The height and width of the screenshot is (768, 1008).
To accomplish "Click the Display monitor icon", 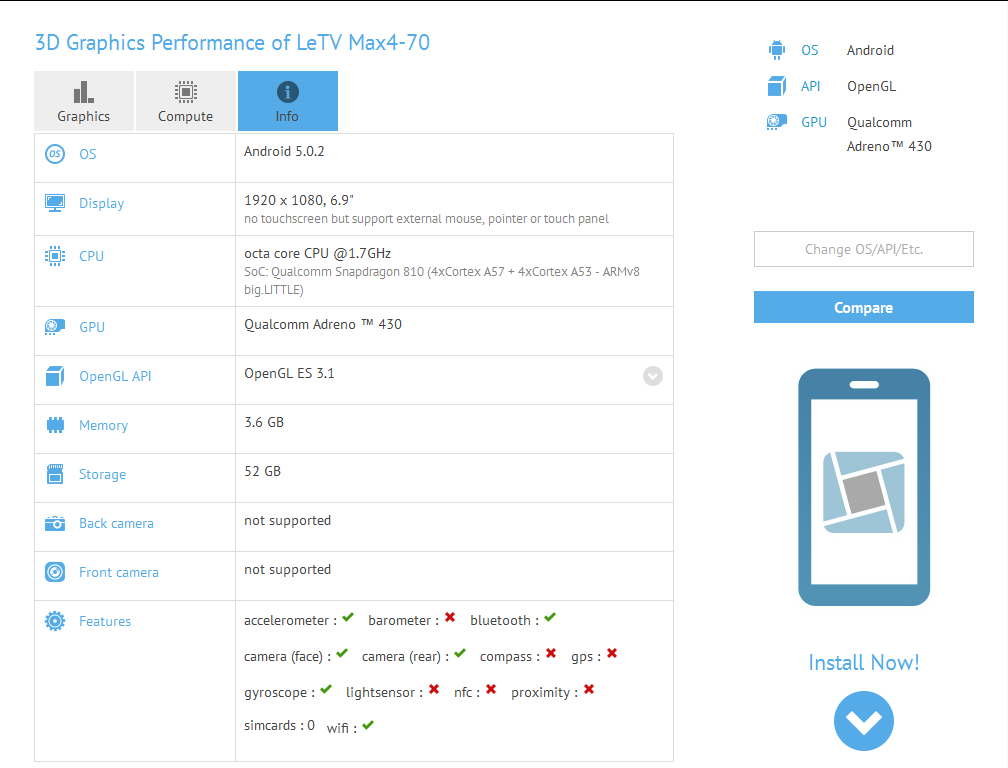I will [55, 203].
